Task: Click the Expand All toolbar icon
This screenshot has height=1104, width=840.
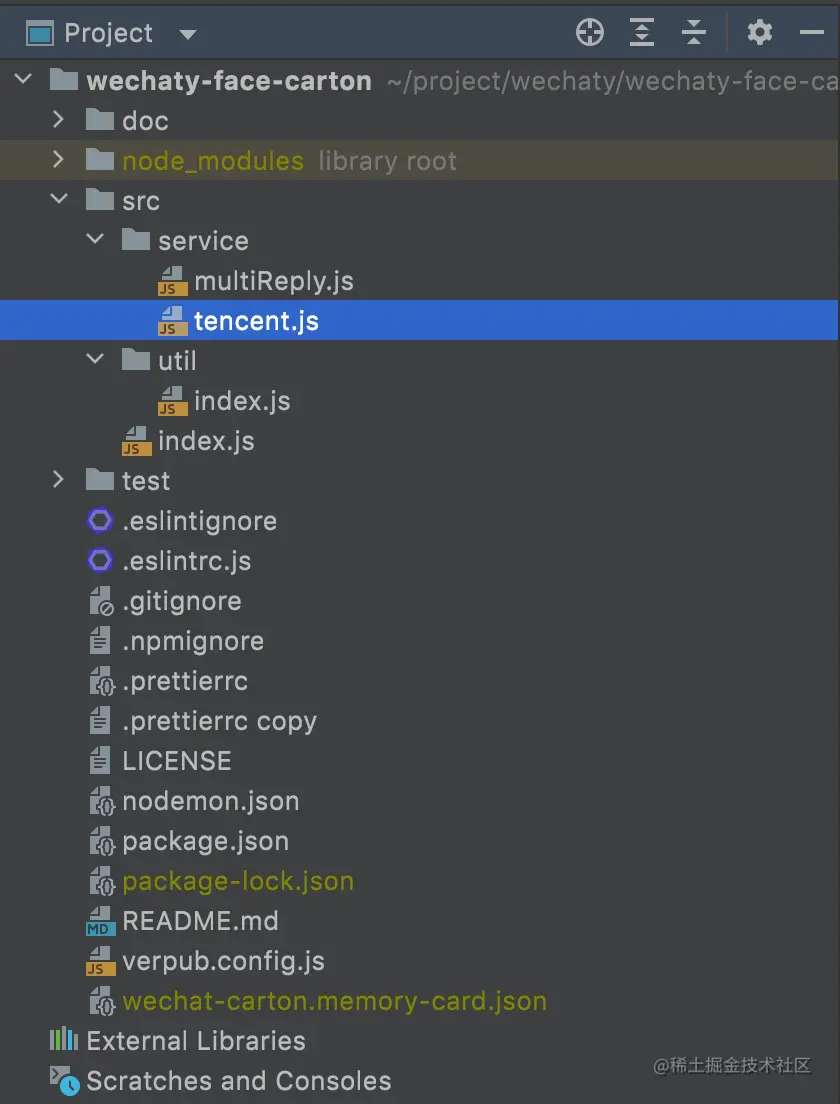Action: coord(641,33)
